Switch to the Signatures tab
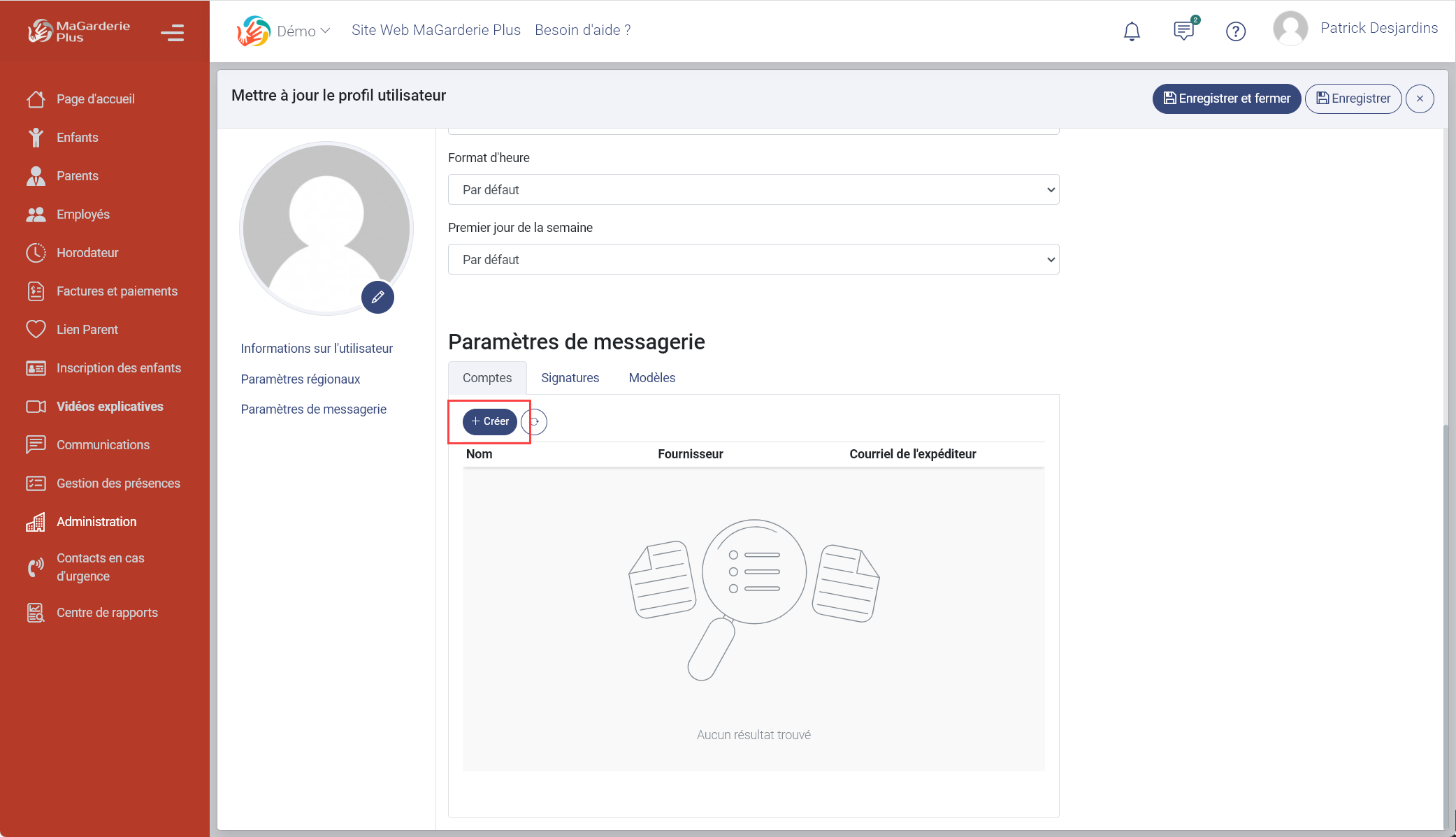Image resolution: width=1456 pixels, height=837 pixels. (x=570, y=377)
